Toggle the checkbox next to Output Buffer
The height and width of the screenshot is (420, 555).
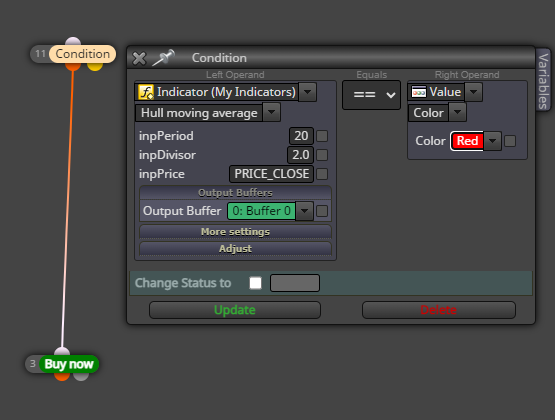point(322,211)
